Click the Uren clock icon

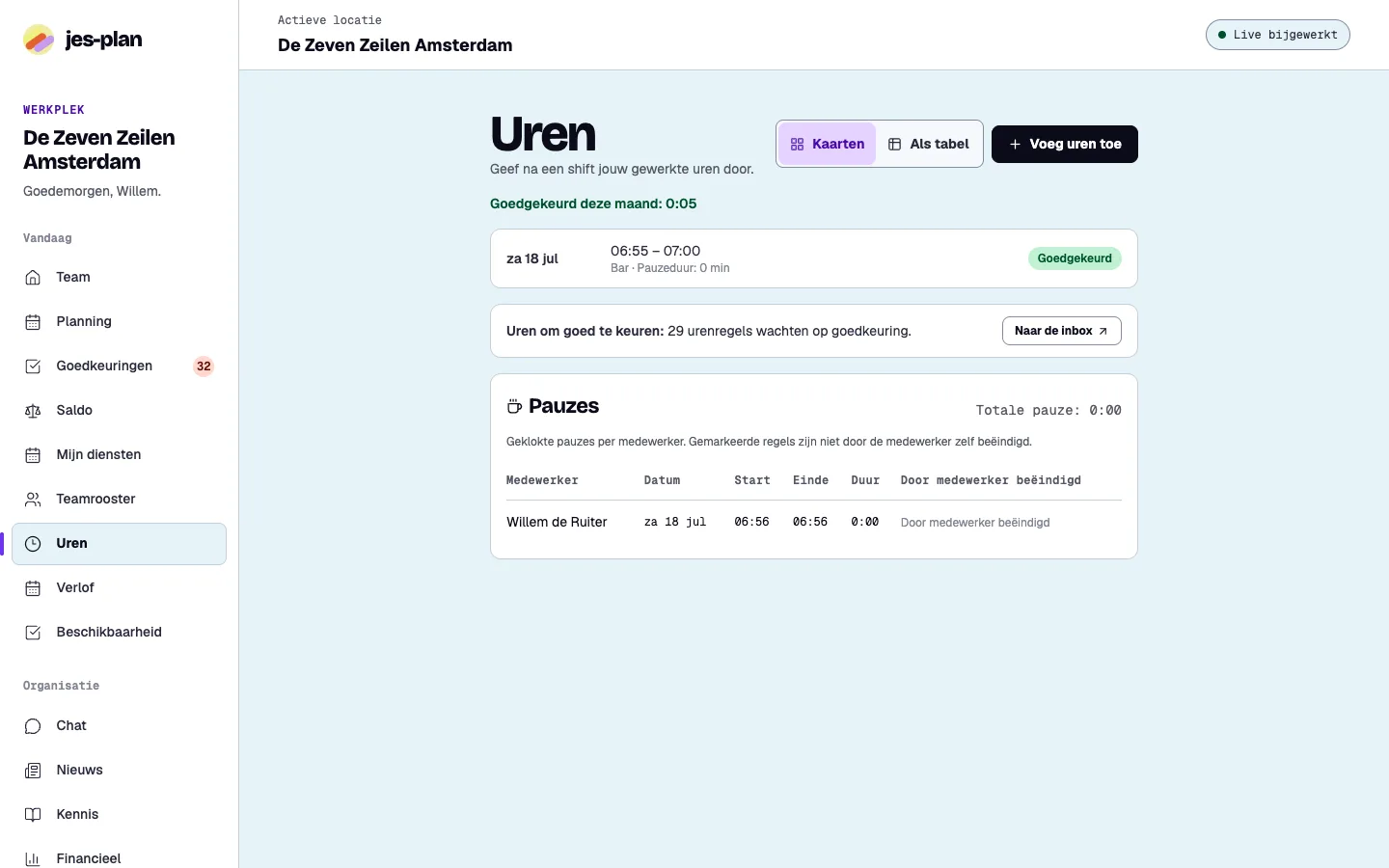click(33, 544)
